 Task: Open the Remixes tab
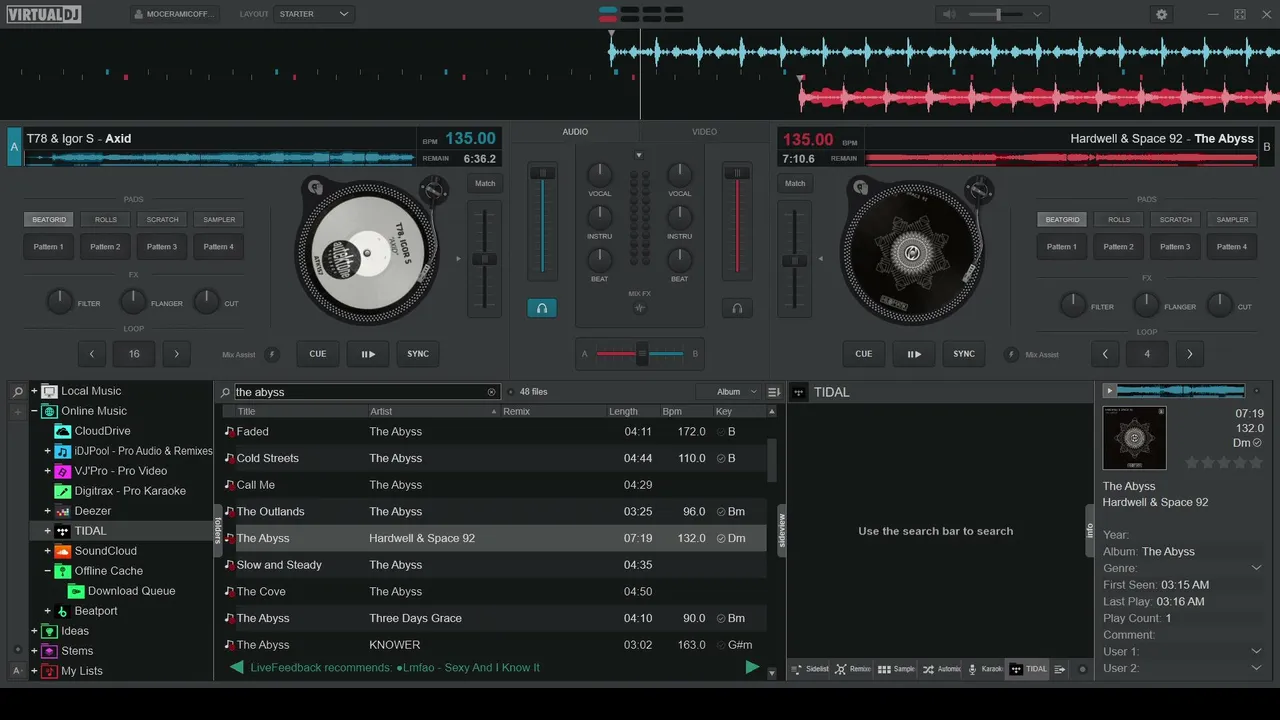click(853, 669)
